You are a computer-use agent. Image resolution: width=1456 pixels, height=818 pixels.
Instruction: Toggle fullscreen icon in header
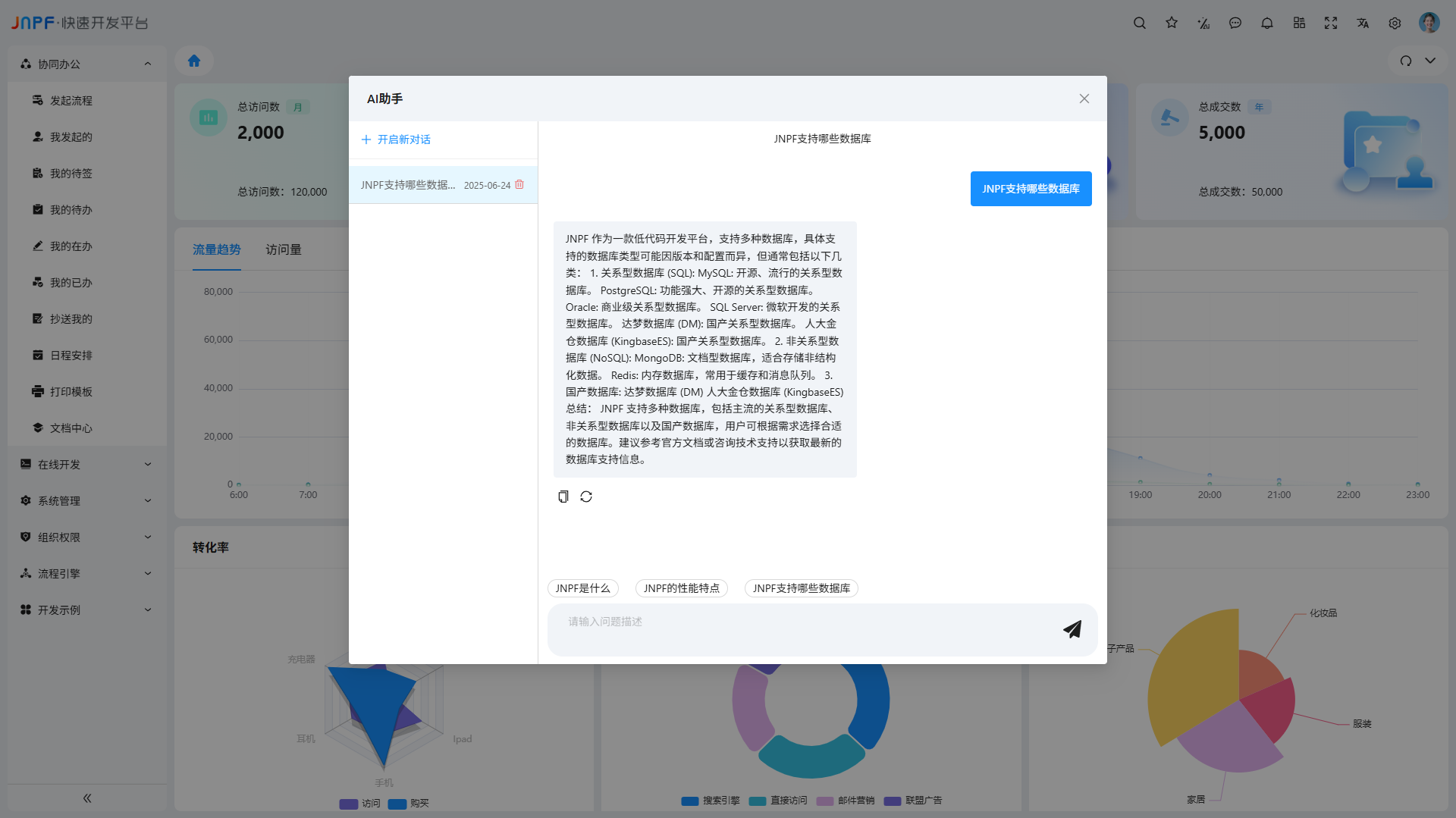click(1331, 23)
